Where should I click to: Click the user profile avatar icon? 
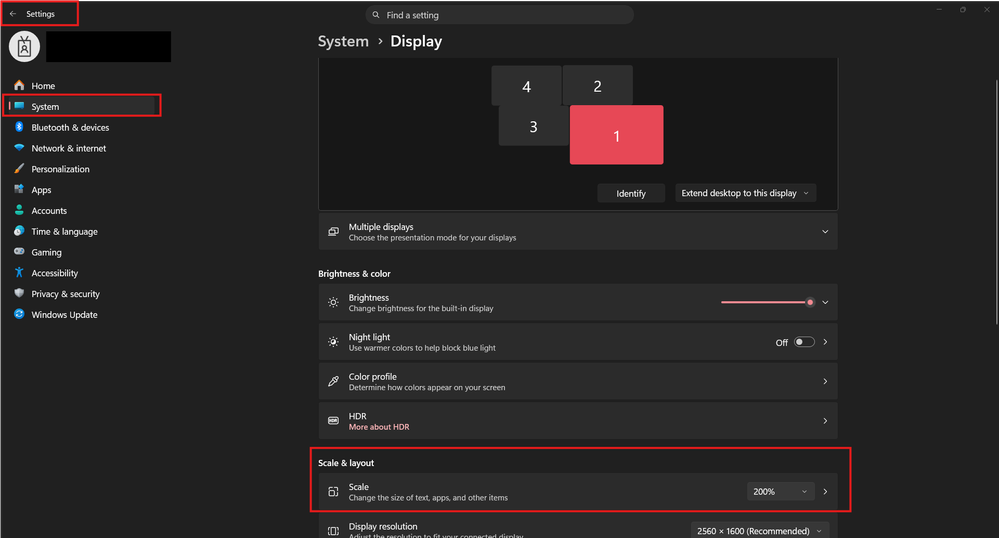(x=24, y=46)
